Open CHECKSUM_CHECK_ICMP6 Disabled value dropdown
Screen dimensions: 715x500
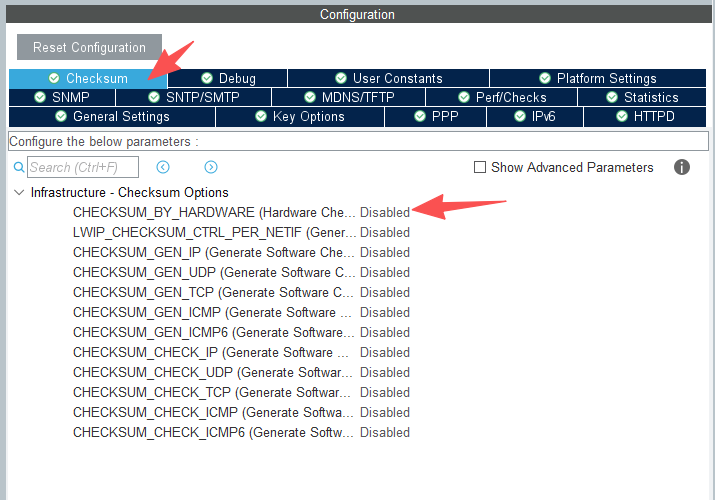(x=385, y=432)
